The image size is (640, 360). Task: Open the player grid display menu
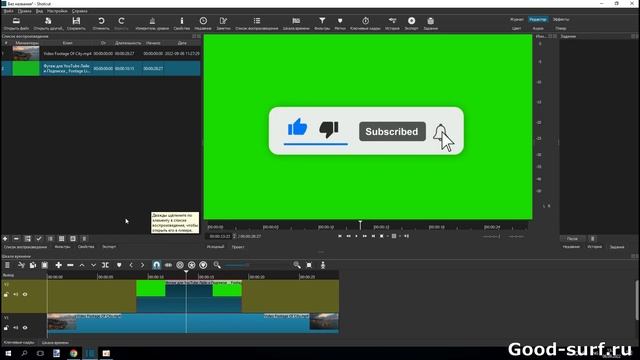(394, 236)
